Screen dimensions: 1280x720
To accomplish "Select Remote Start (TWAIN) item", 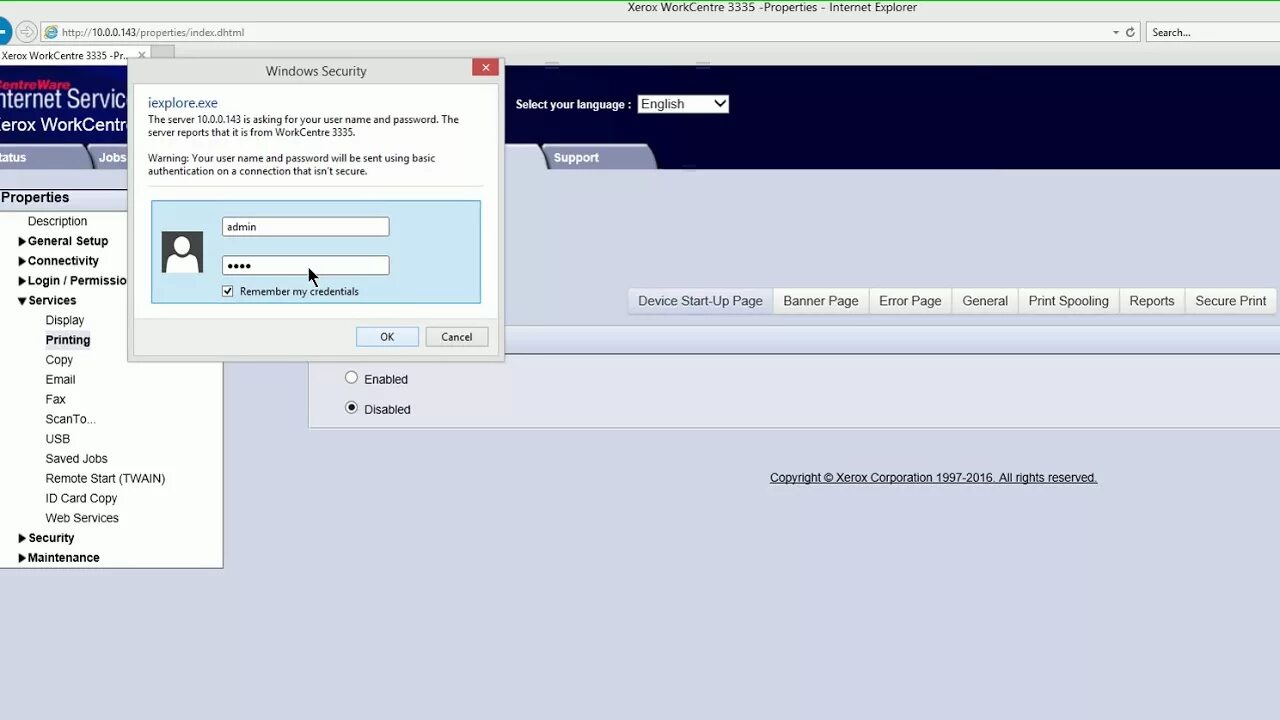I will click(105, 479).
